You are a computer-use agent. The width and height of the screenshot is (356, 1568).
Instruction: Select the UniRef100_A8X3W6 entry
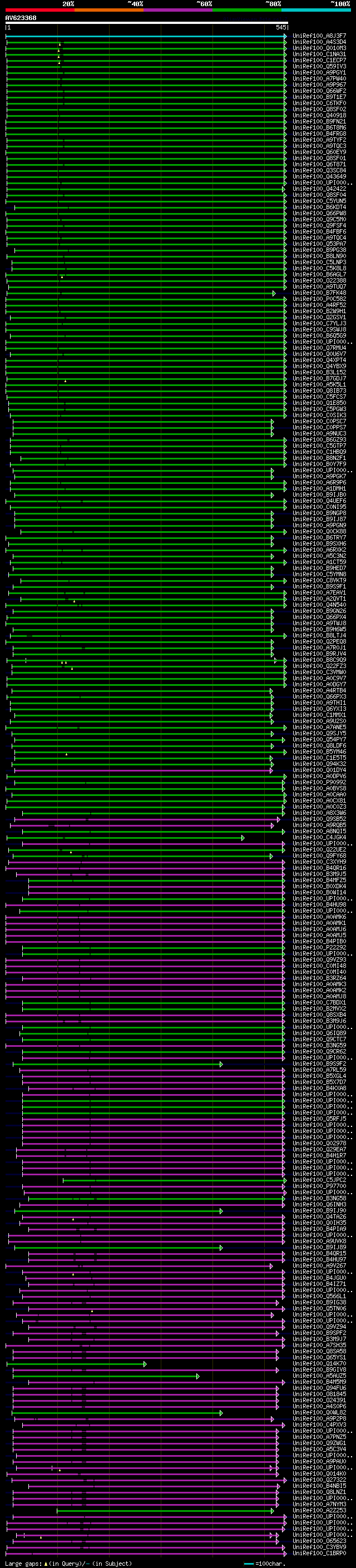[319, 813]
